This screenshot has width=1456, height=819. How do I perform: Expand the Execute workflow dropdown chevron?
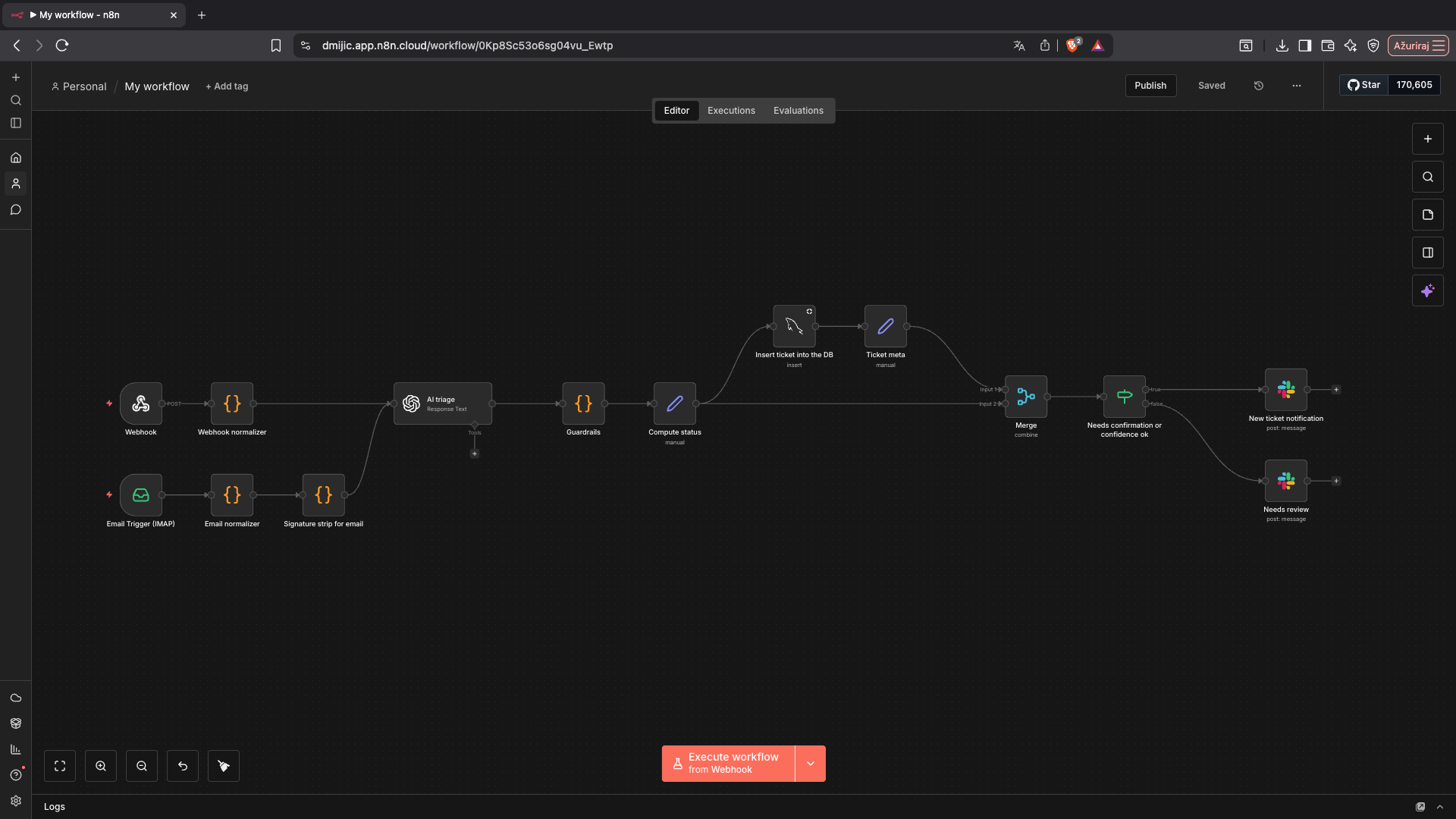(810, 763)
